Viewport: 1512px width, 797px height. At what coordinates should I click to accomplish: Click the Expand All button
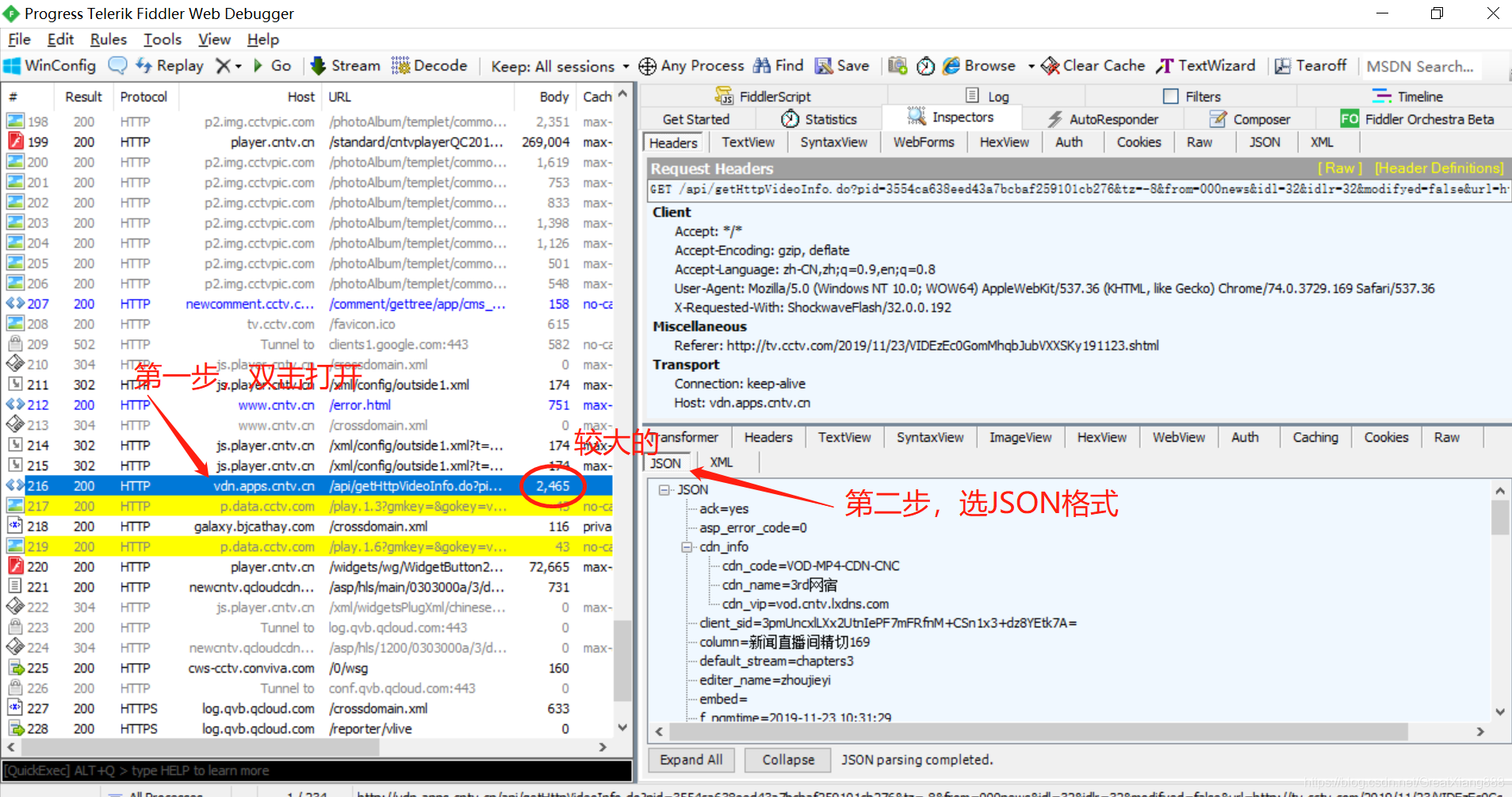click(x=691, y=760)
